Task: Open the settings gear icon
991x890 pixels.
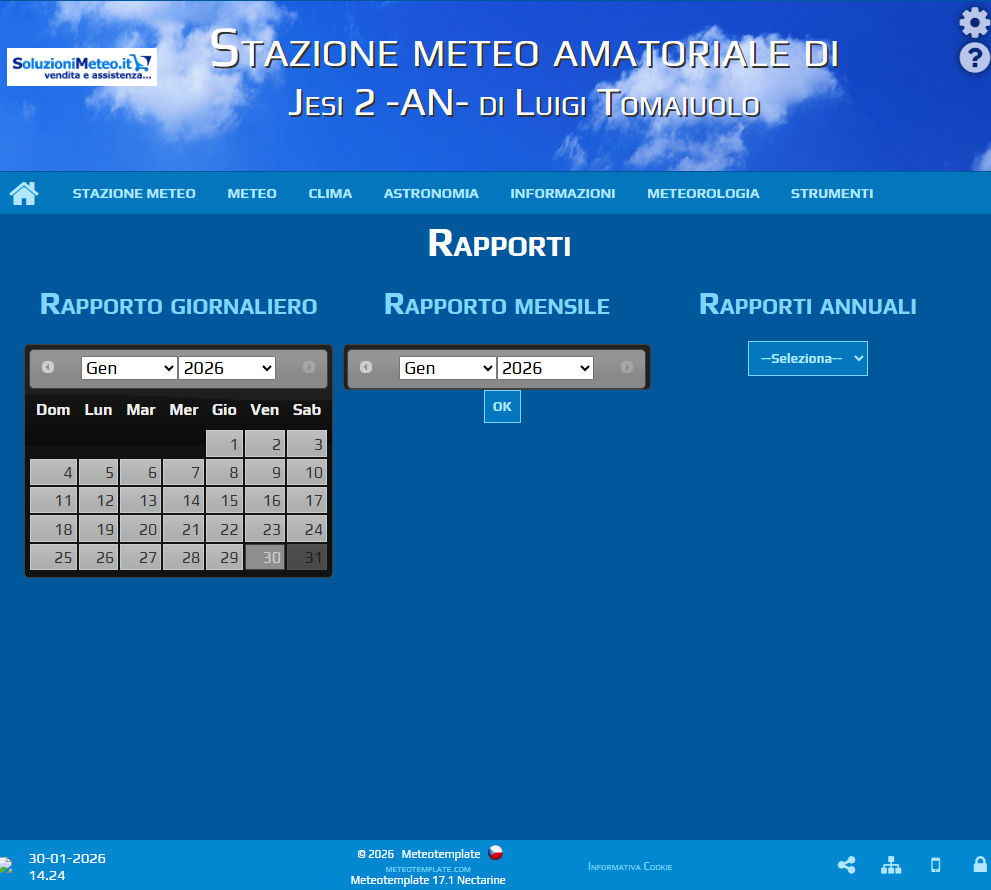Action: [x=974, y=22]
